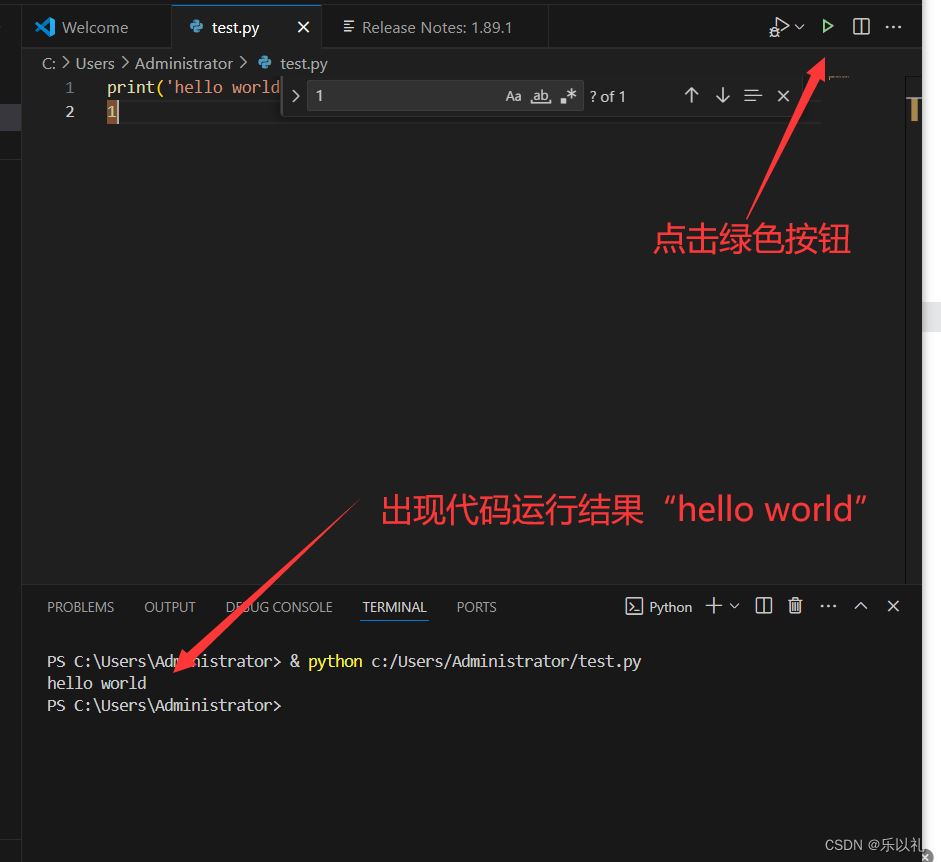Click the find input field containing 1
This screenshot has height=862, width=941.
click(x=400, y=96)
